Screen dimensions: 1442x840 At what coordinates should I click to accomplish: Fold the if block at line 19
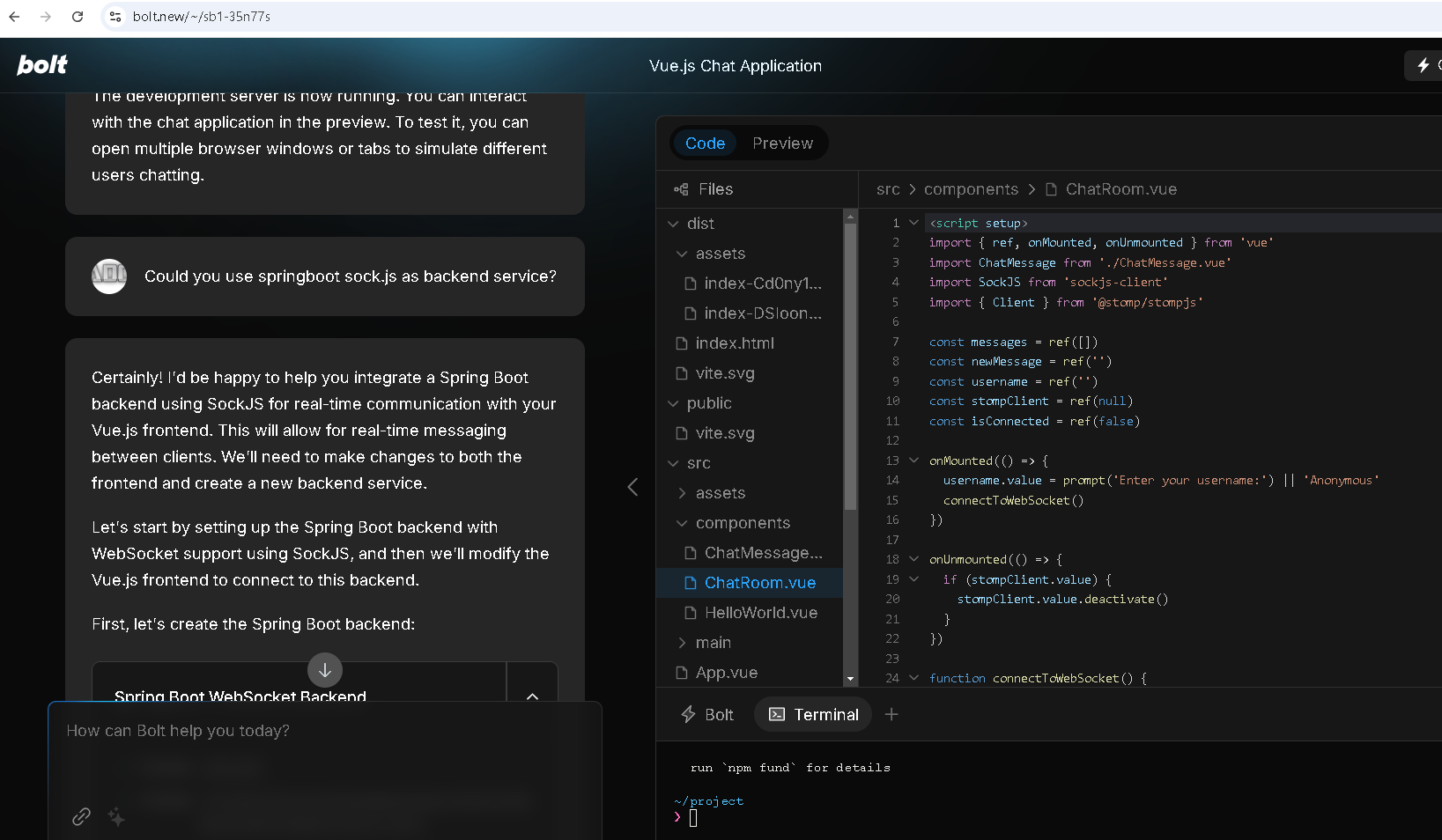pos(913,579)
